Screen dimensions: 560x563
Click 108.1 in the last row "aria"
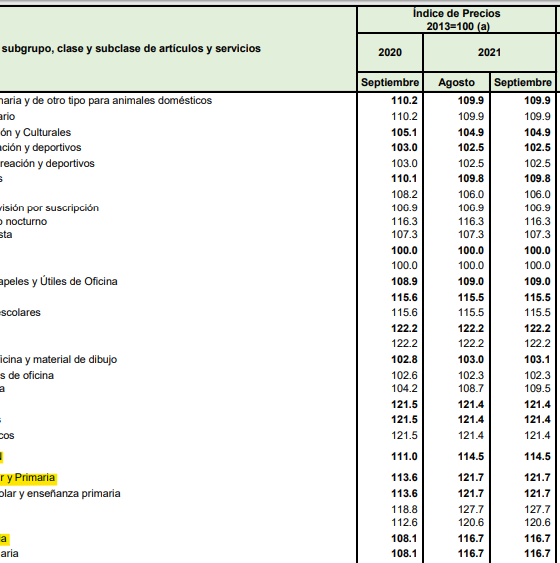click(x=404, y=554)
